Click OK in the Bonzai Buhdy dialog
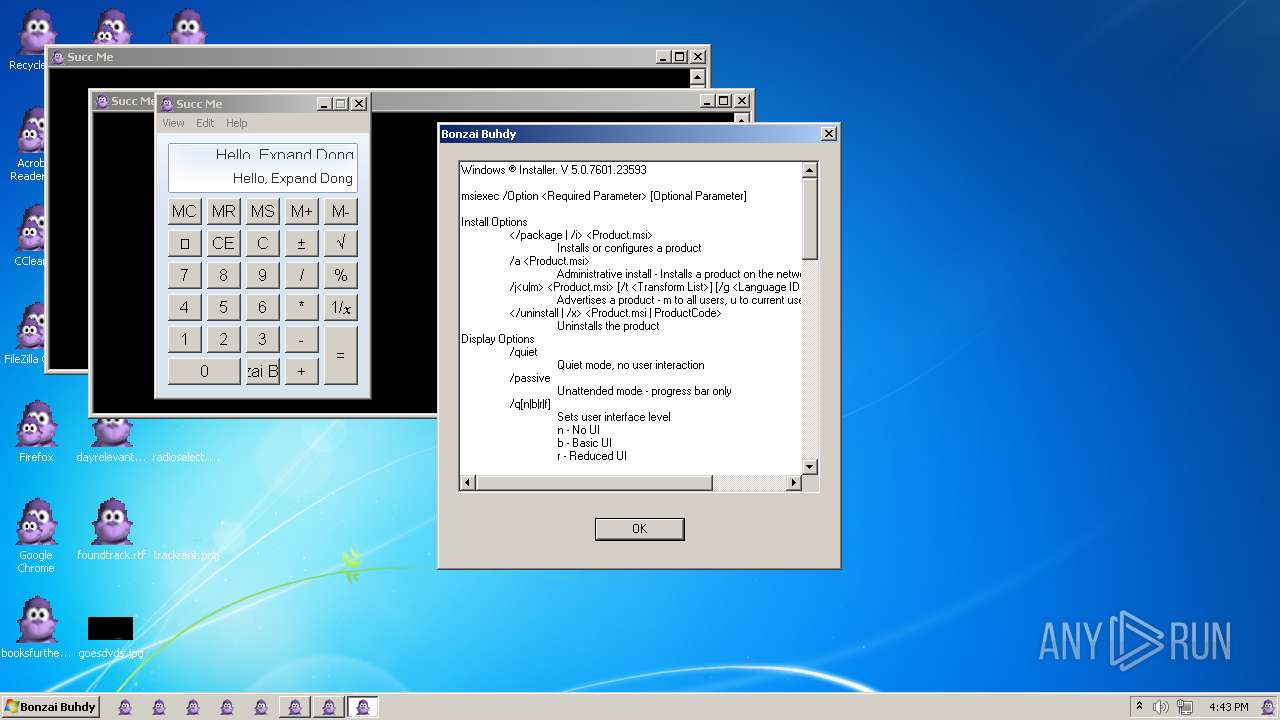1280x720 pixels. click(x=639, y=529)
